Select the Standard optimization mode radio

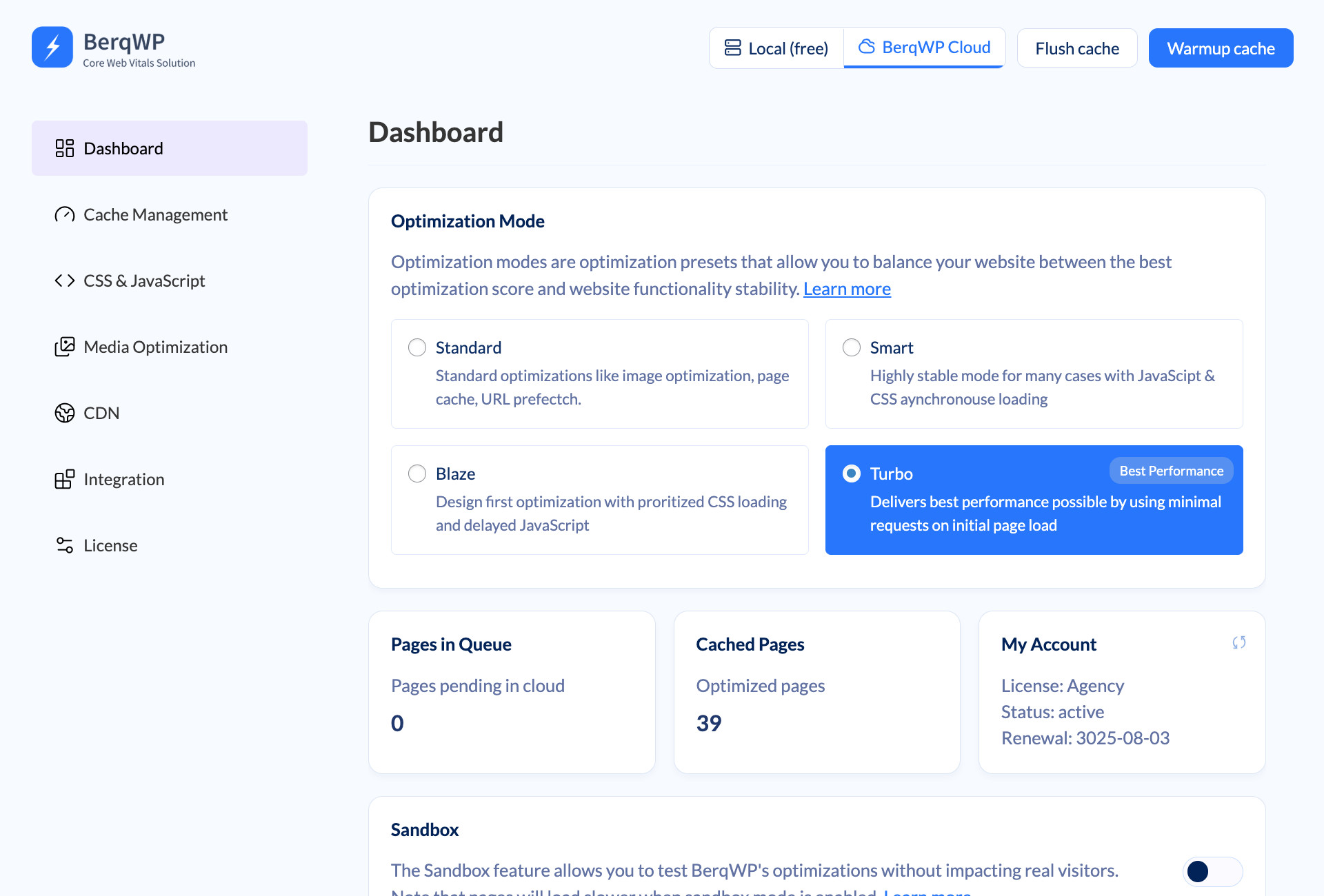coord(417,347)
